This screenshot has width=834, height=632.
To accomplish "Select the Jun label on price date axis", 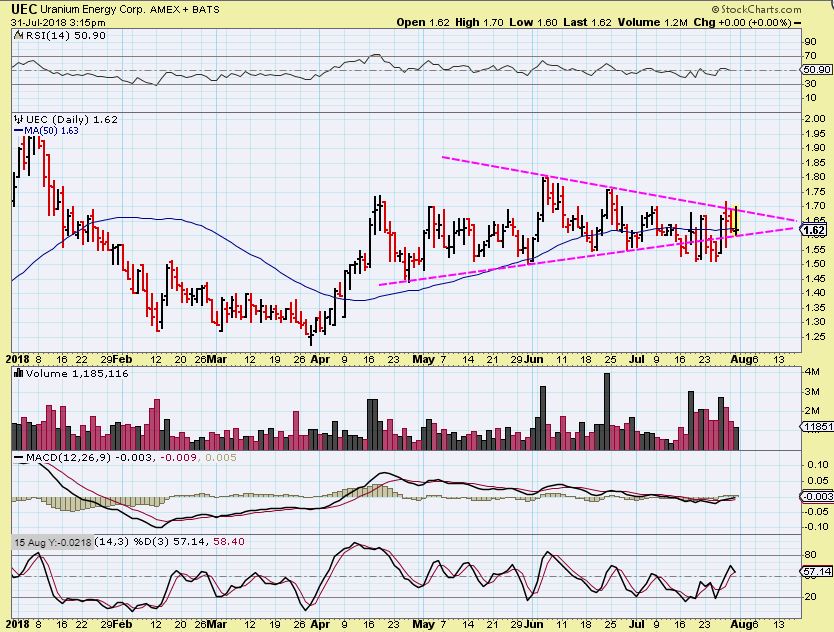I will [x=534, y=360].
